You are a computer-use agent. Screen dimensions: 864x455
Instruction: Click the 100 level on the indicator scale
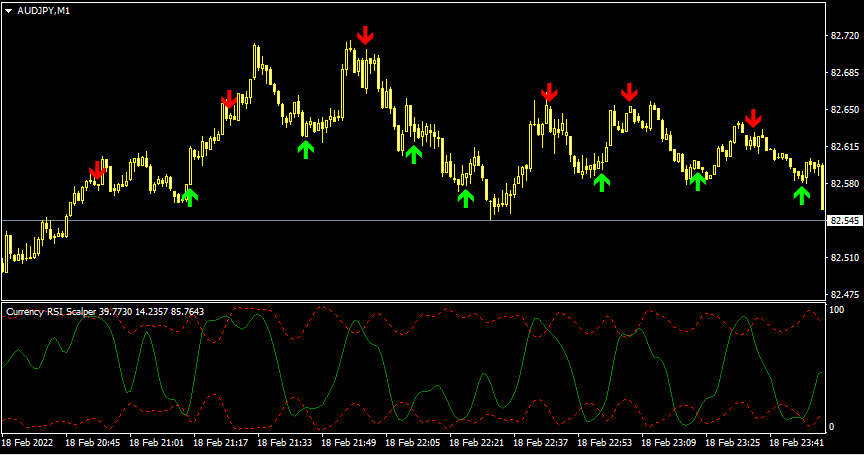pyautogui.click(x=838, y=311)
